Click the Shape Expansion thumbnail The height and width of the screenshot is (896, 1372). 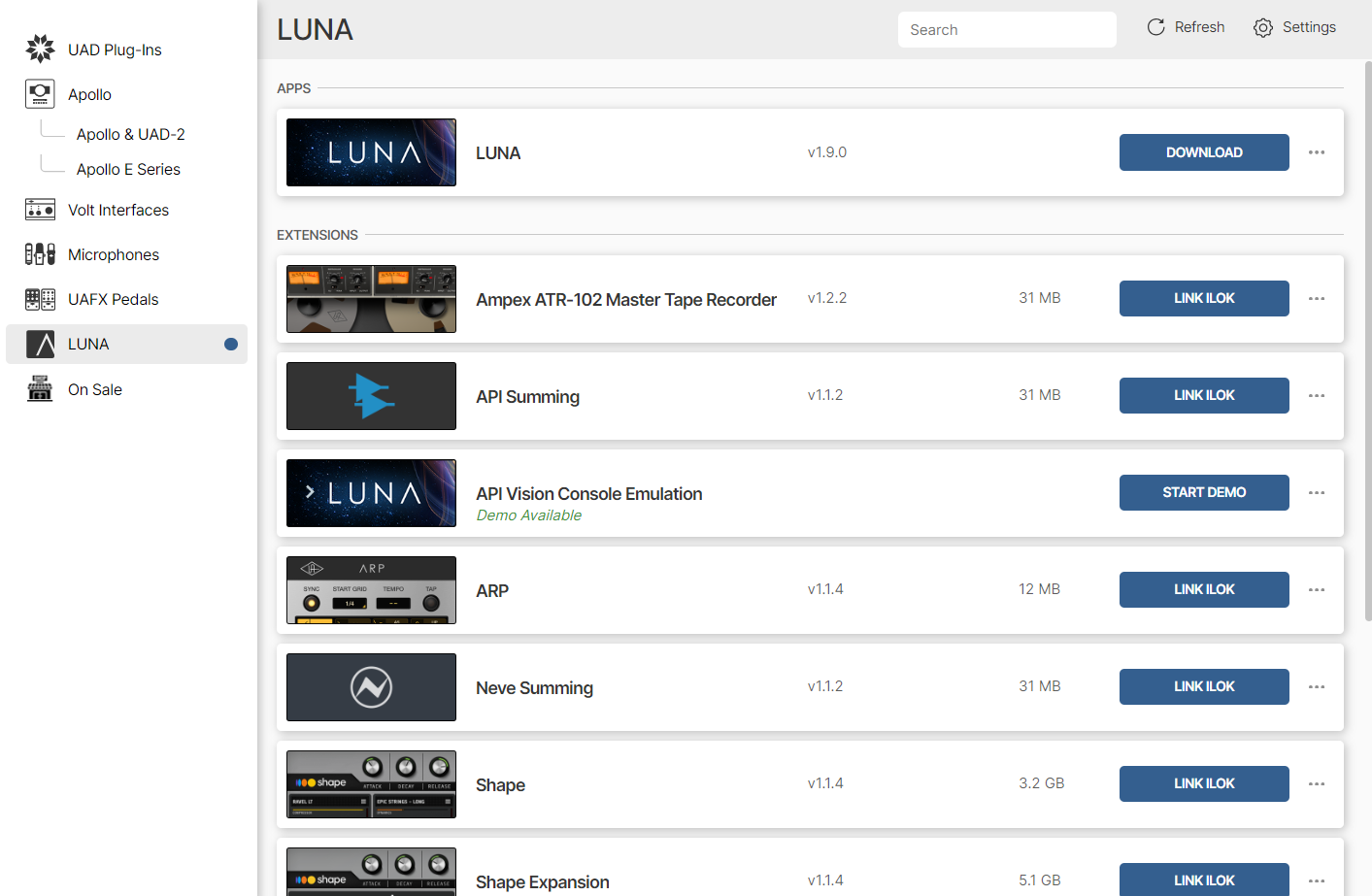(x=371, y=872)
